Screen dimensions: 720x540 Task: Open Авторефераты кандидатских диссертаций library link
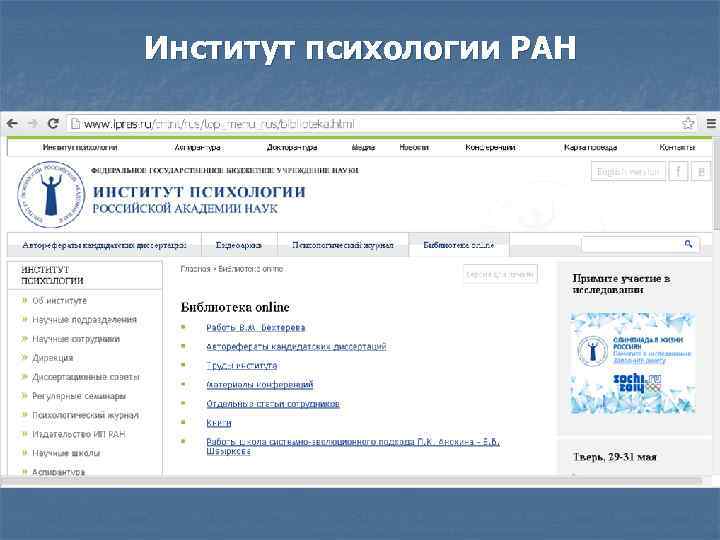(296, 347)
